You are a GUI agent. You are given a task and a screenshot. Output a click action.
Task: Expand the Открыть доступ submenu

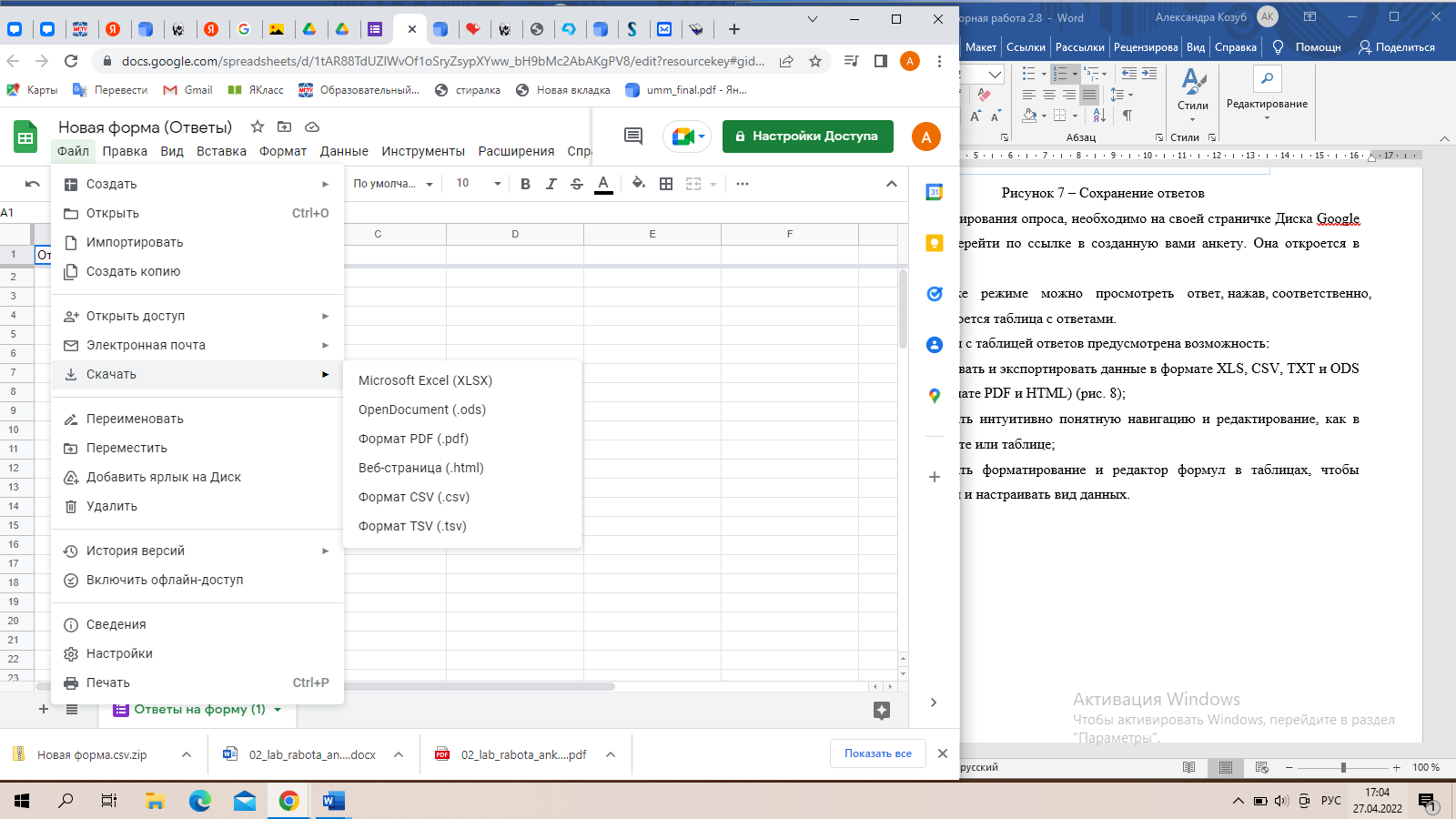(197, 316)
